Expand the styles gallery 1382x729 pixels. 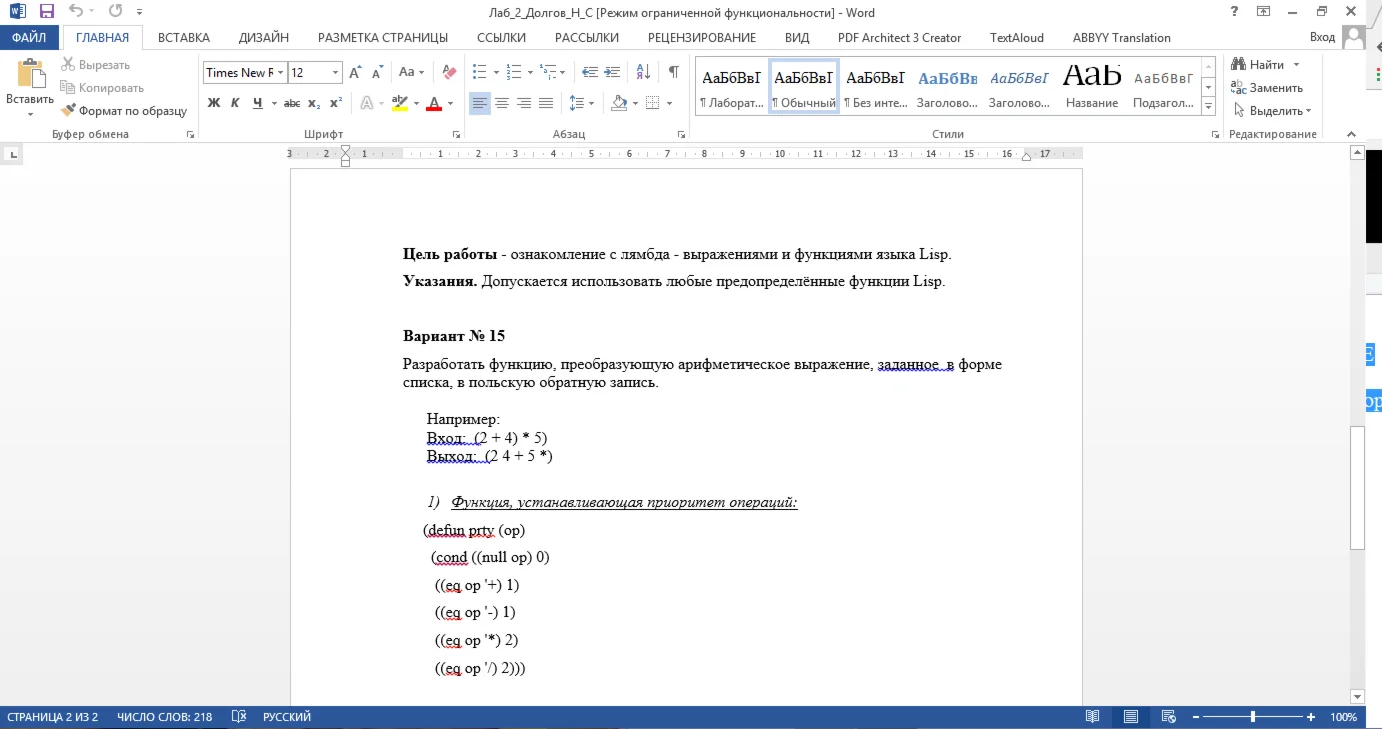1208,107
